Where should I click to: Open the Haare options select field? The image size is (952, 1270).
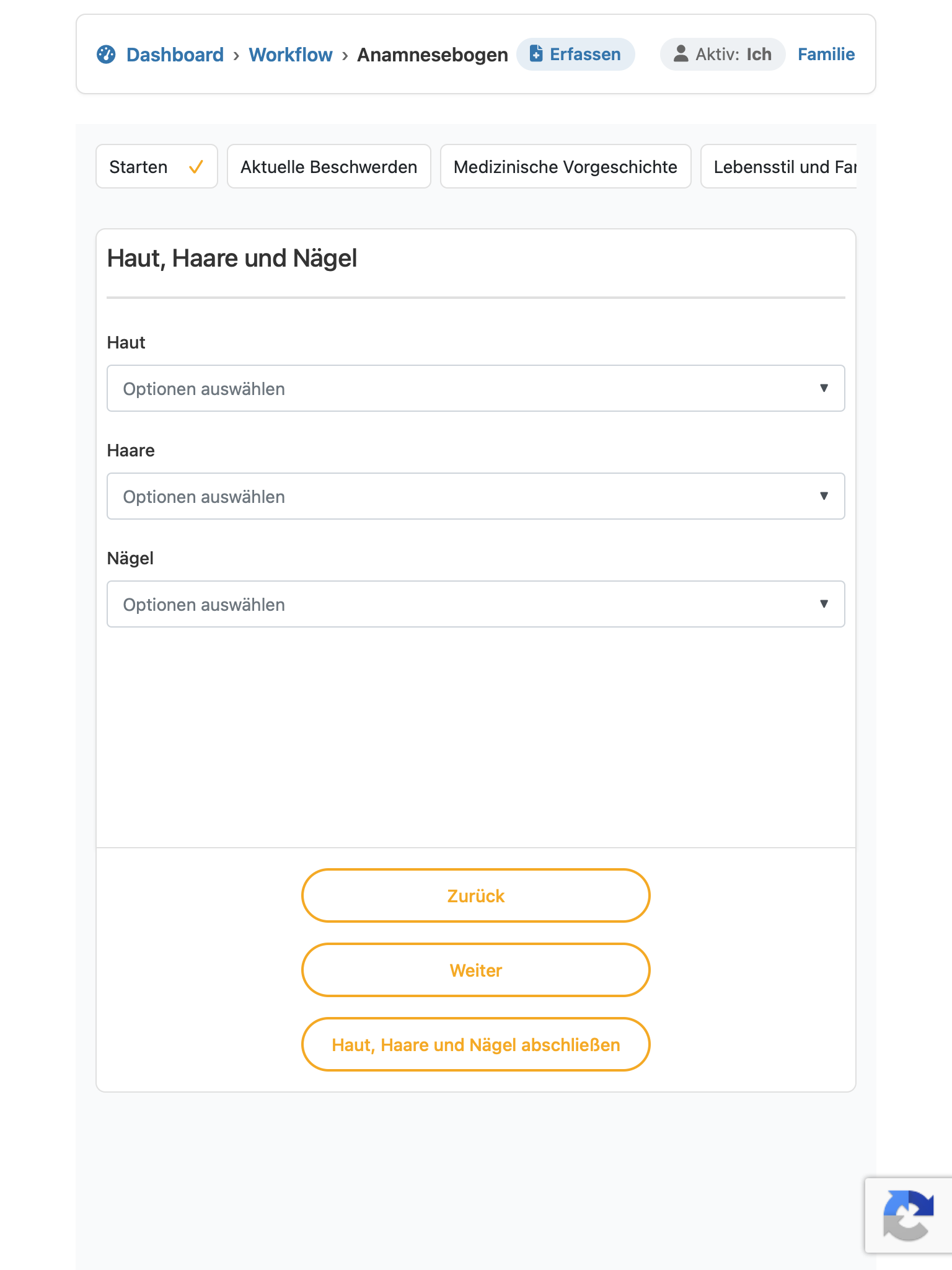(x=476, y=496)
